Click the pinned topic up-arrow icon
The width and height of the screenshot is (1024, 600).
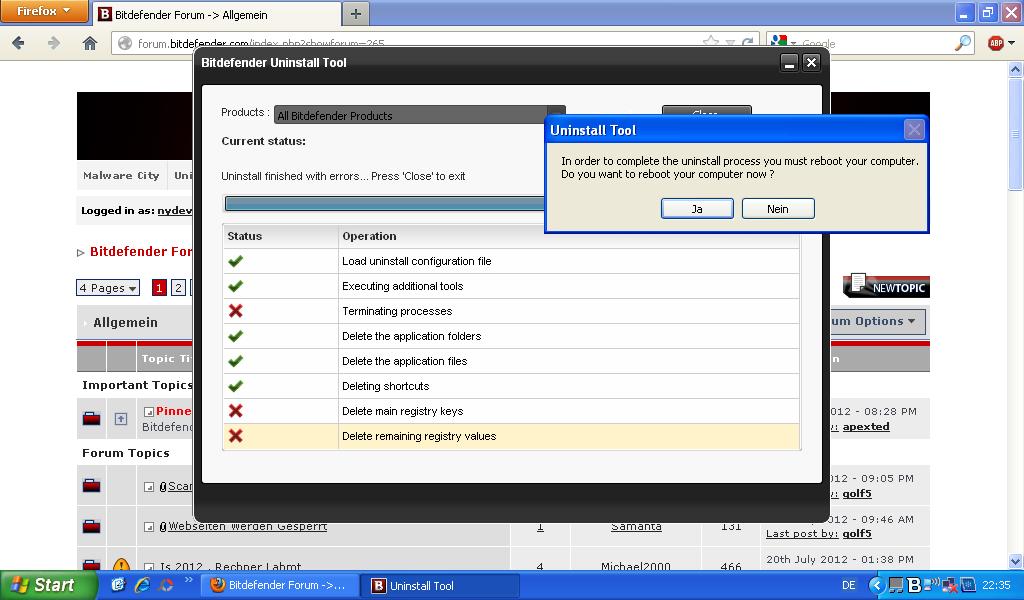pyautogui.click(x=121, y=418)
